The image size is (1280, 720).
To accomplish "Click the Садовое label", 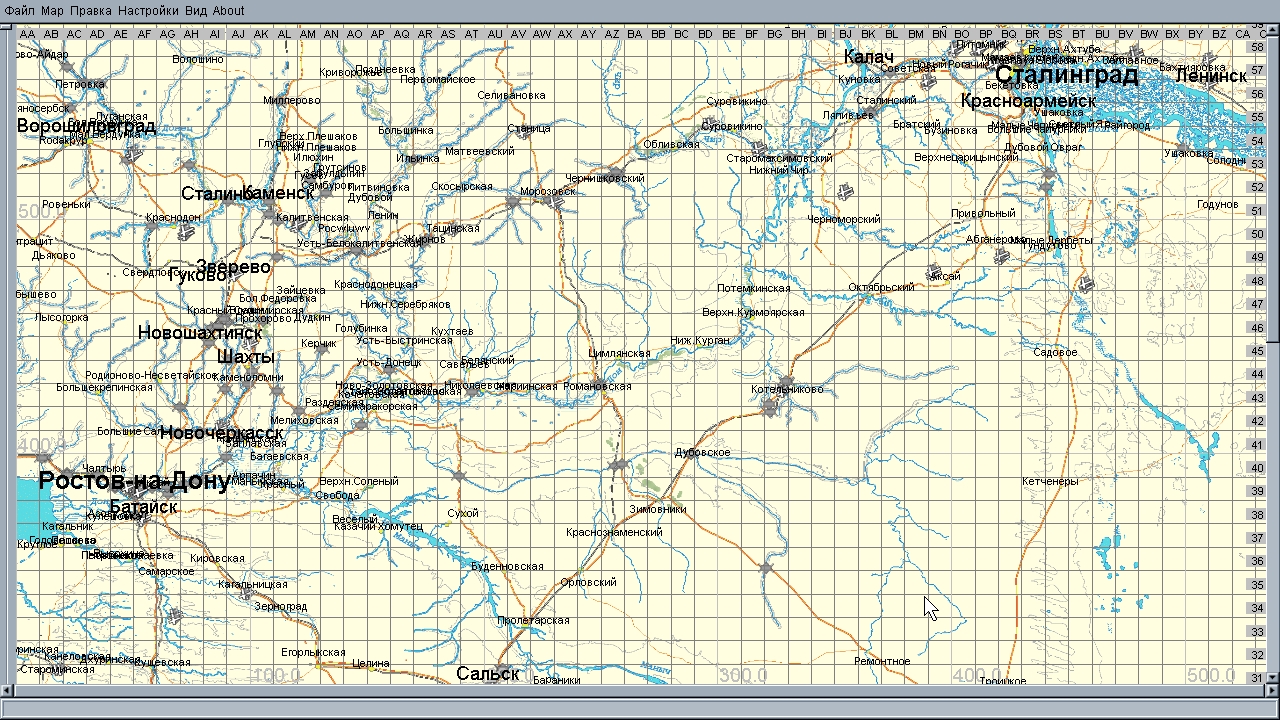I will click(1055, 353).
